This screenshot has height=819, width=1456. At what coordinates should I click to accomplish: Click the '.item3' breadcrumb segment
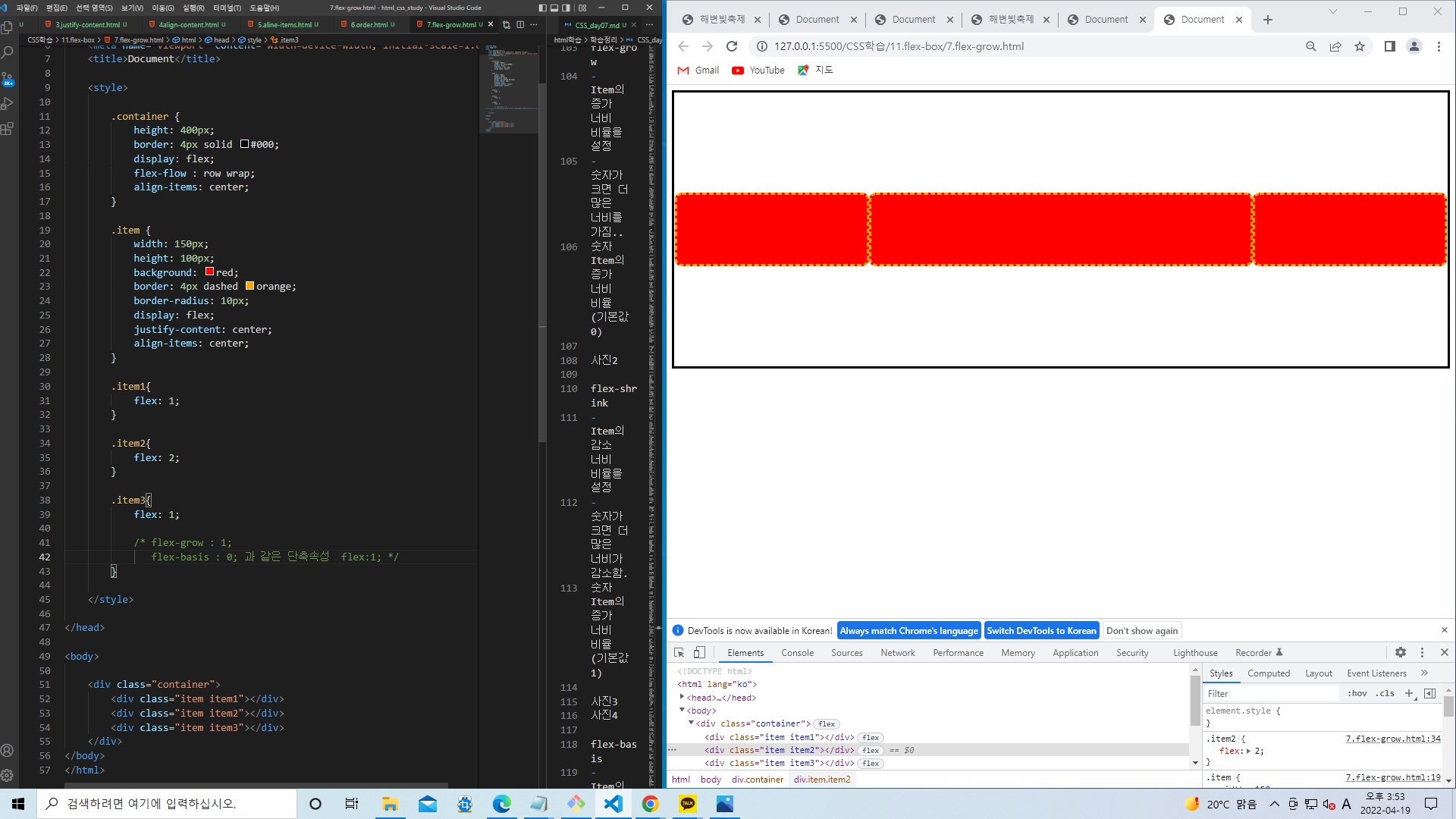288,39
